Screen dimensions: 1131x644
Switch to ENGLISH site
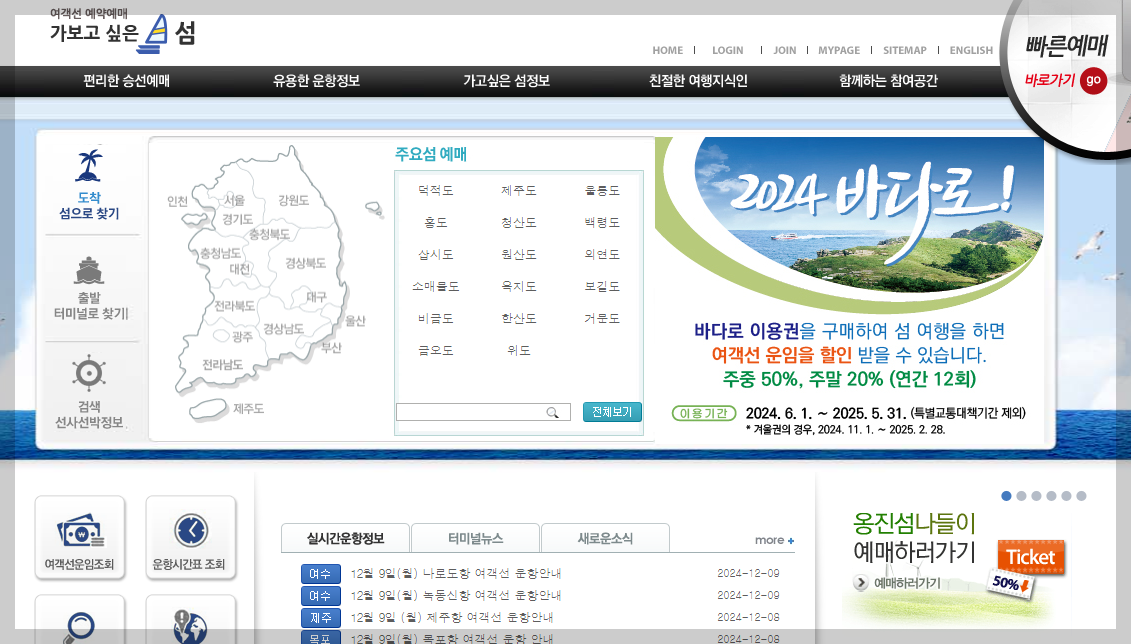(971, 50)
